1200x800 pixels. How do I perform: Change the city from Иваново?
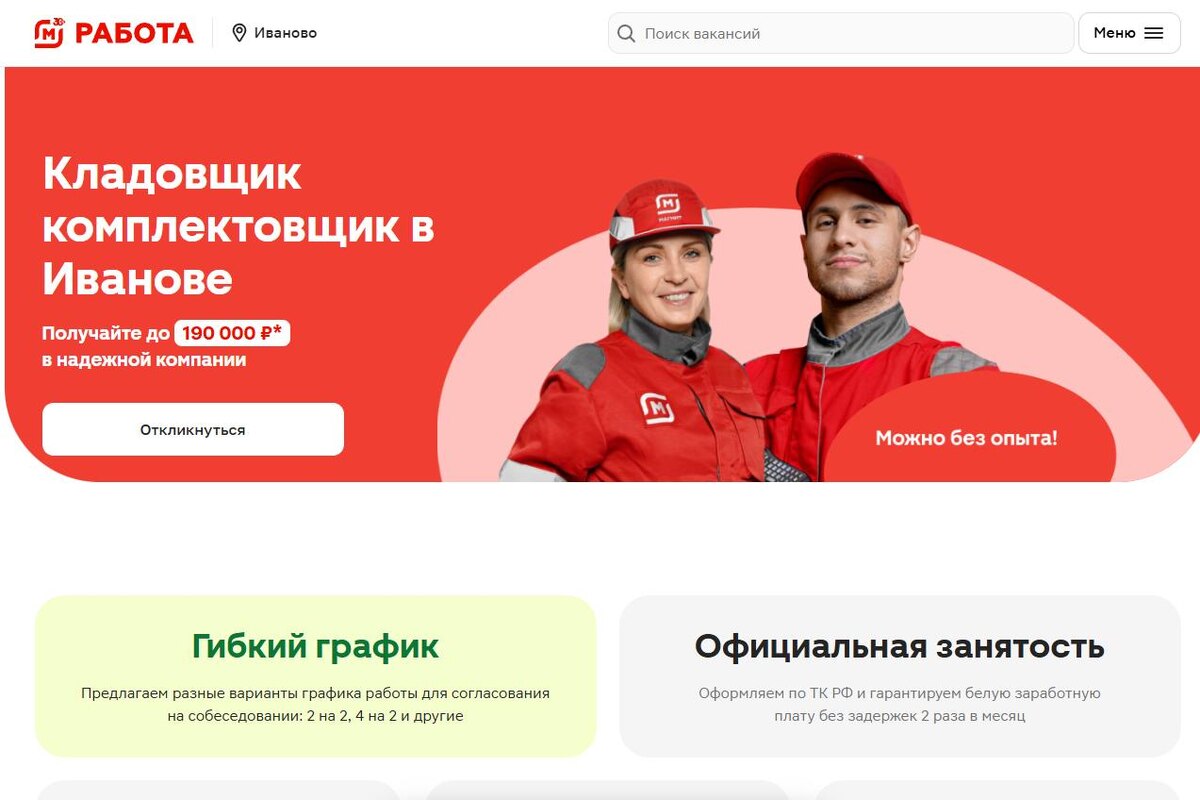[285, 33]
